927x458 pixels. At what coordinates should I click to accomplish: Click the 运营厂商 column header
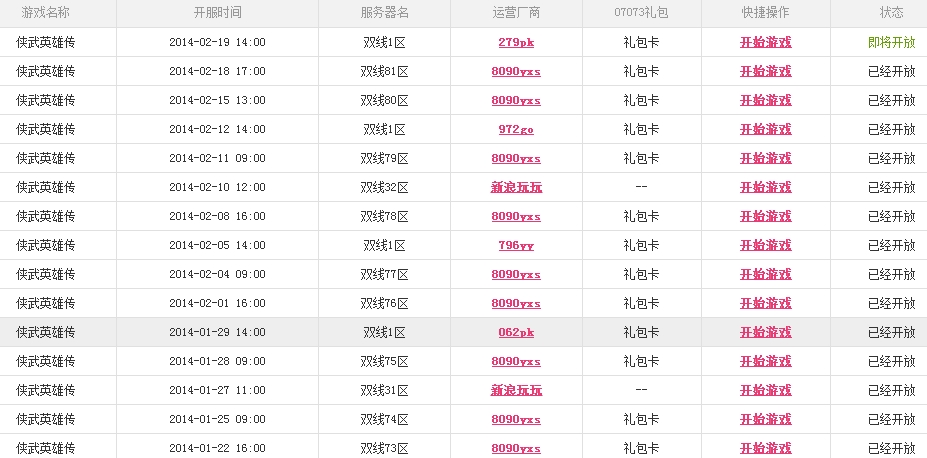pyautogui.click(x=516, y=13)
